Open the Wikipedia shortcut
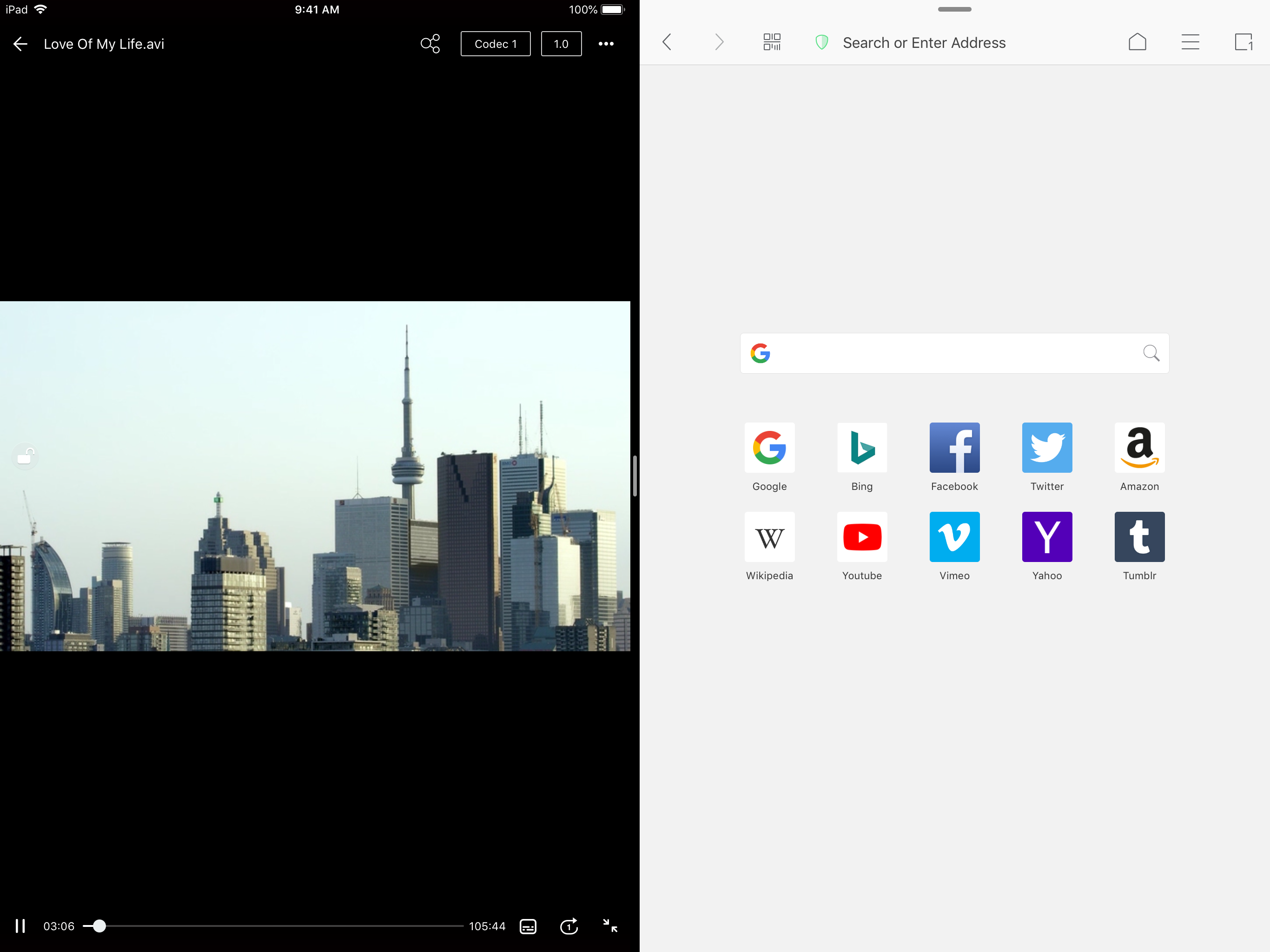1270x952 pixels. (x=769, y=537)
